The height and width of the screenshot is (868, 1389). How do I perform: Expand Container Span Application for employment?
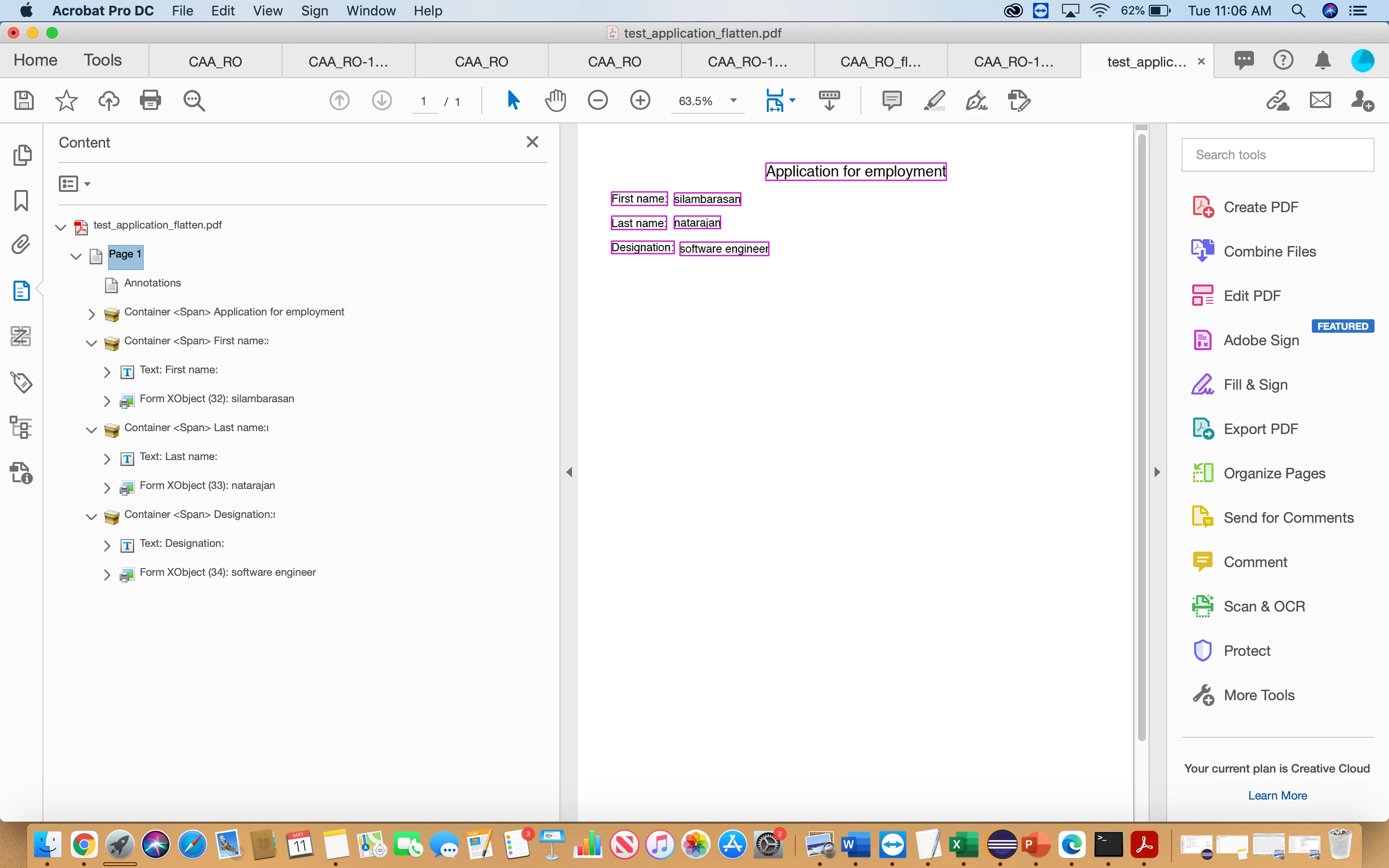coord(91,313)
